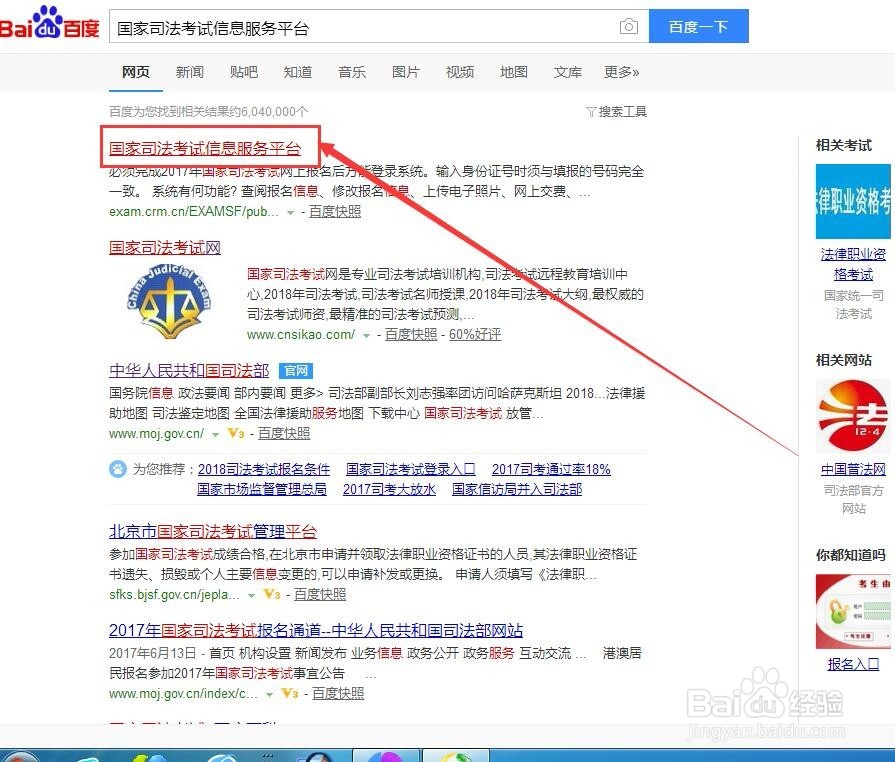895x762 pixels.
Task: Switch to the 文库 tab
Action: click(x=568, y=72)
